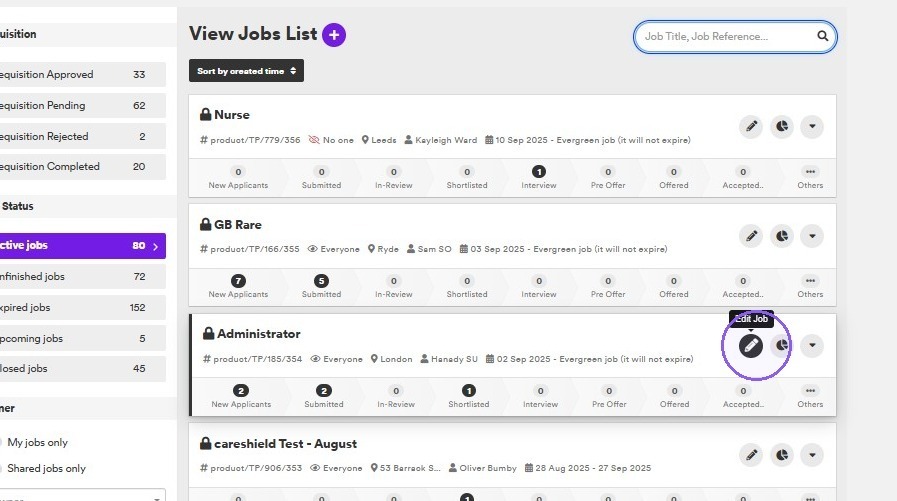Open Sort by created time dropdown
Screen dimensions: 897x501
246,71
